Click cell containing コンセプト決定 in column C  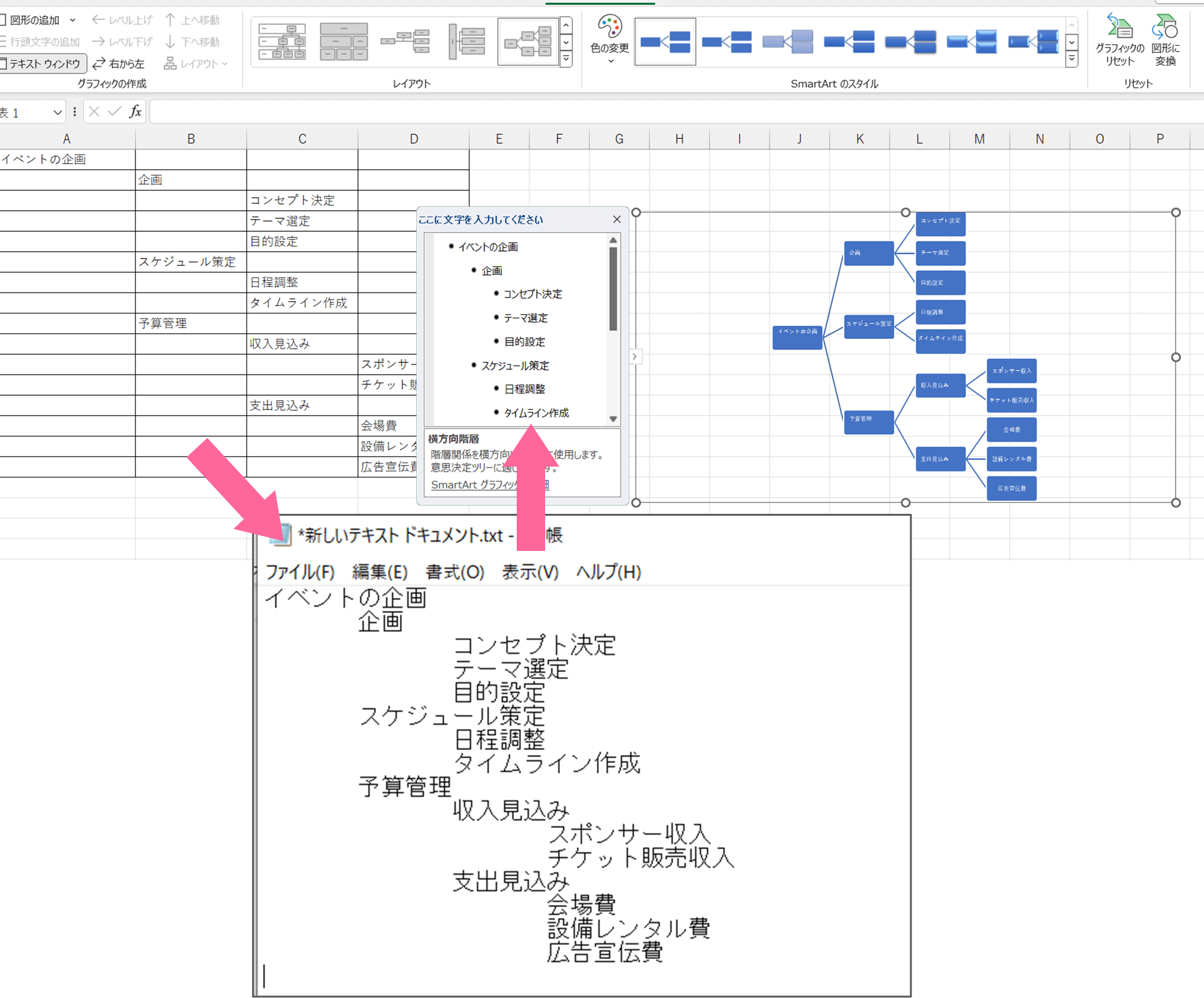click(x=302, y=200)
